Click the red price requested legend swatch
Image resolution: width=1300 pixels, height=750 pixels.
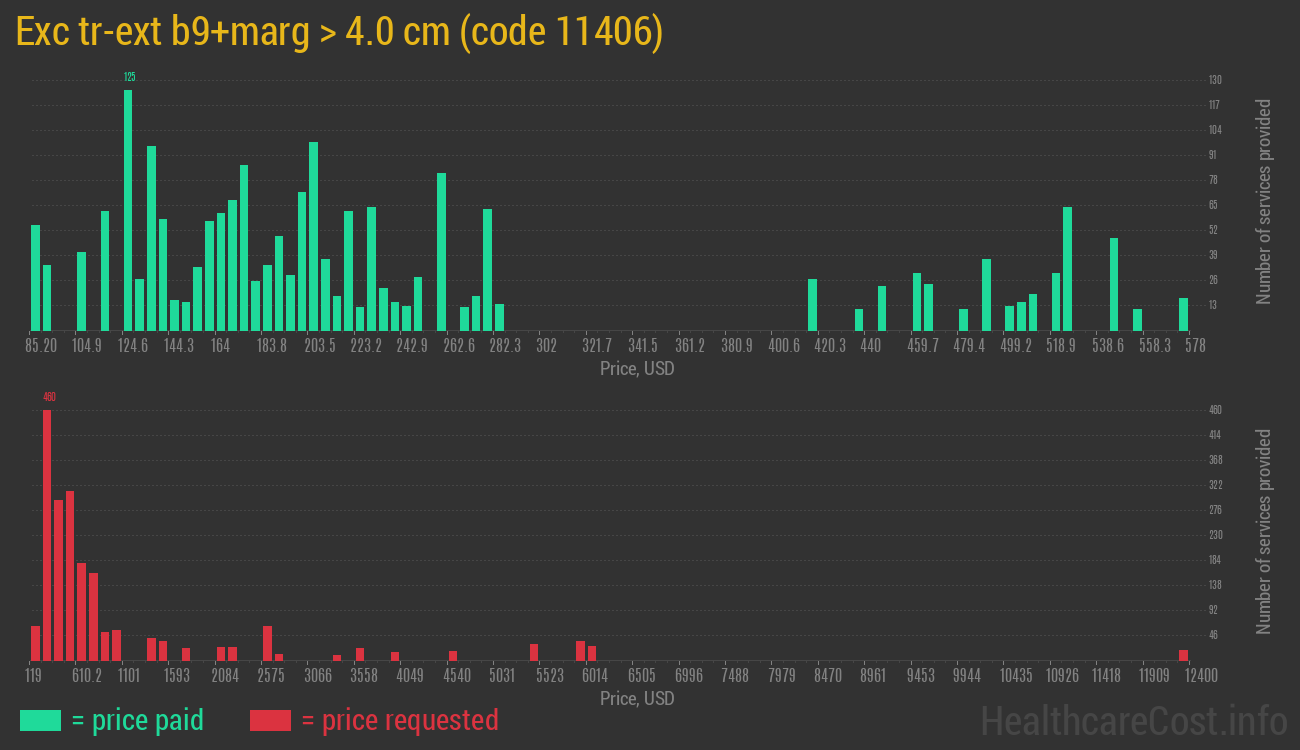[x=270, y=720]
